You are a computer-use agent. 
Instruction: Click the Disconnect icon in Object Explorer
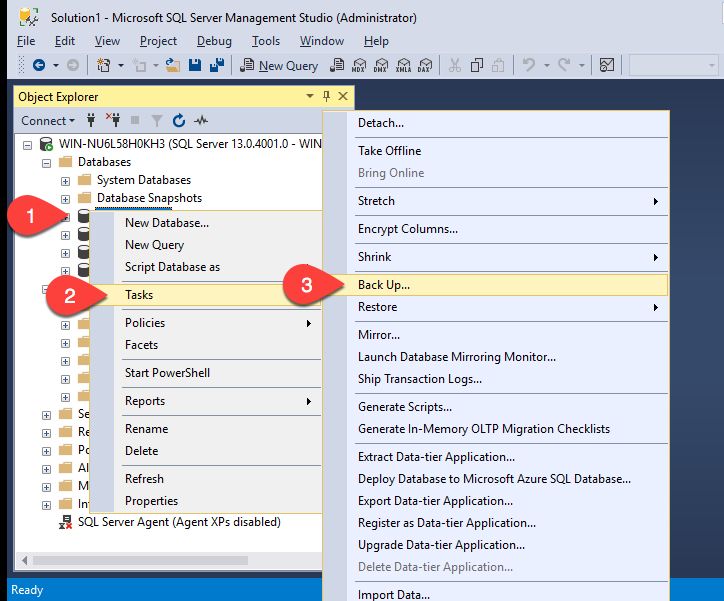[113, 120]
